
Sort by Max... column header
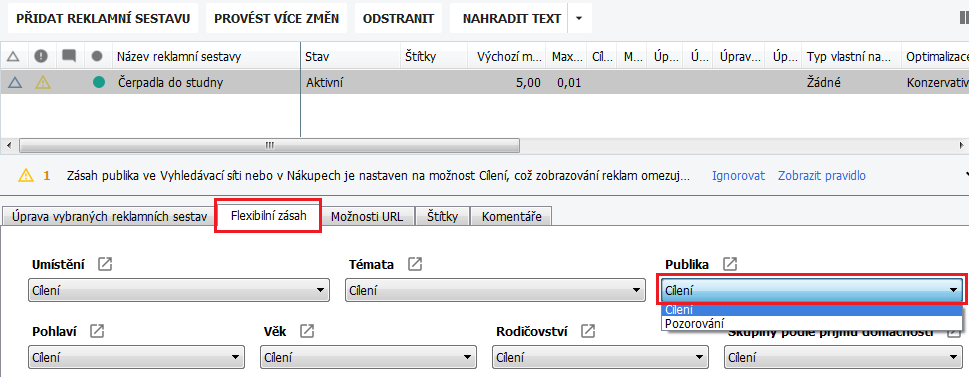(566, 57)
